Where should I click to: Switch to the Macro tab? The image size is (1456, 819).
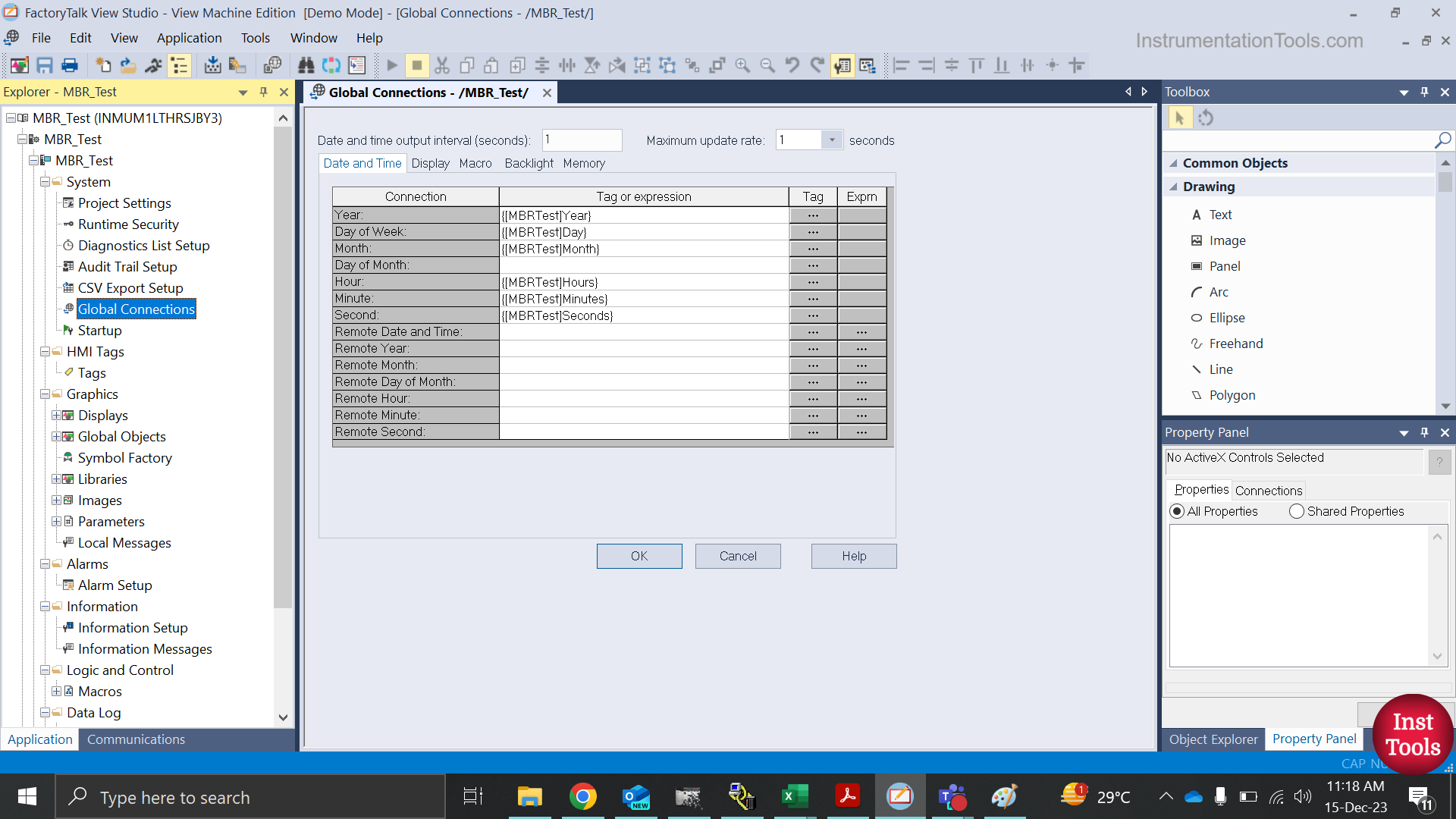[475, 163]
